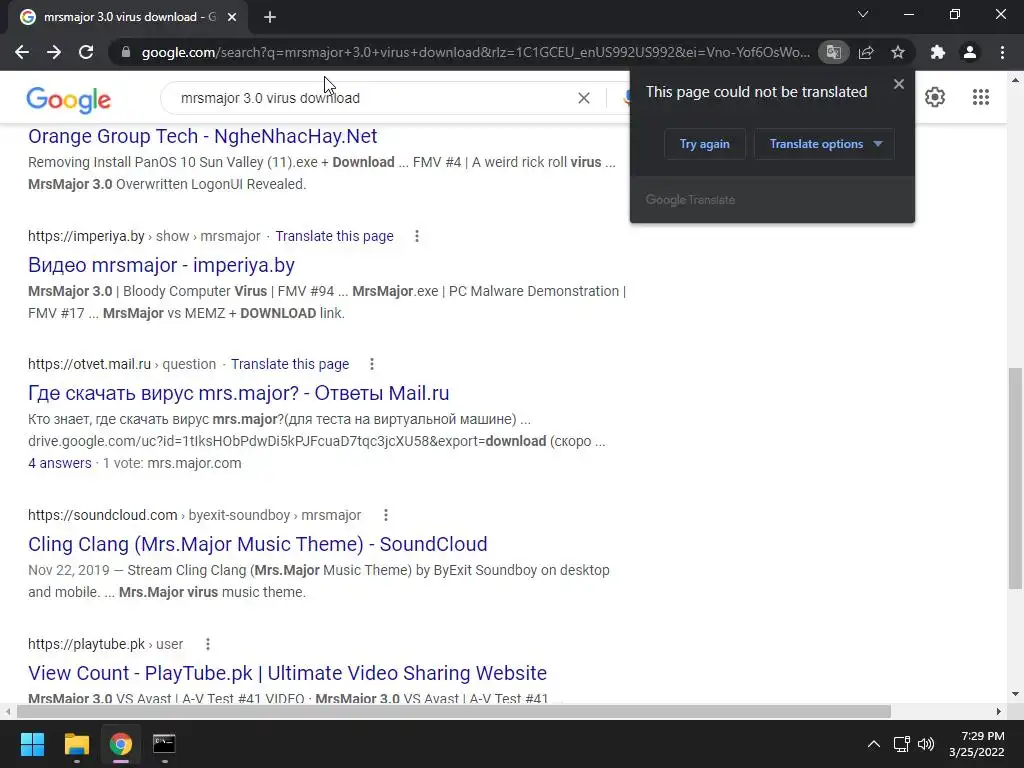Click the Chrome taskbar icon

click(x=121, y=744)
